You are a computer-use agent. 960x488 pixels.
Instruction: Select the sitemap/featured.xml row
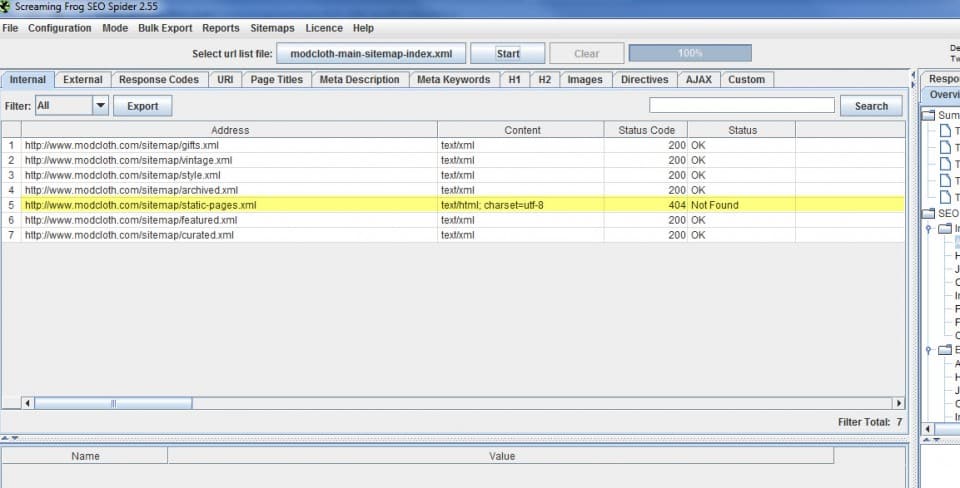[453, 220]
